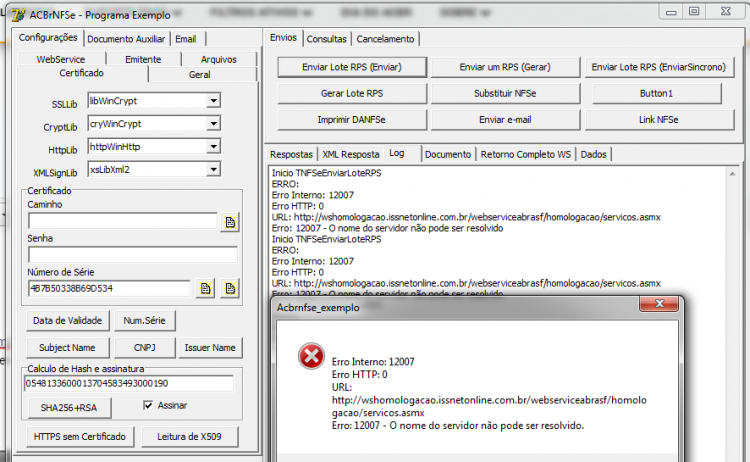
Task: Click the last document icon beside Número de Série
Action: [230, 288]
